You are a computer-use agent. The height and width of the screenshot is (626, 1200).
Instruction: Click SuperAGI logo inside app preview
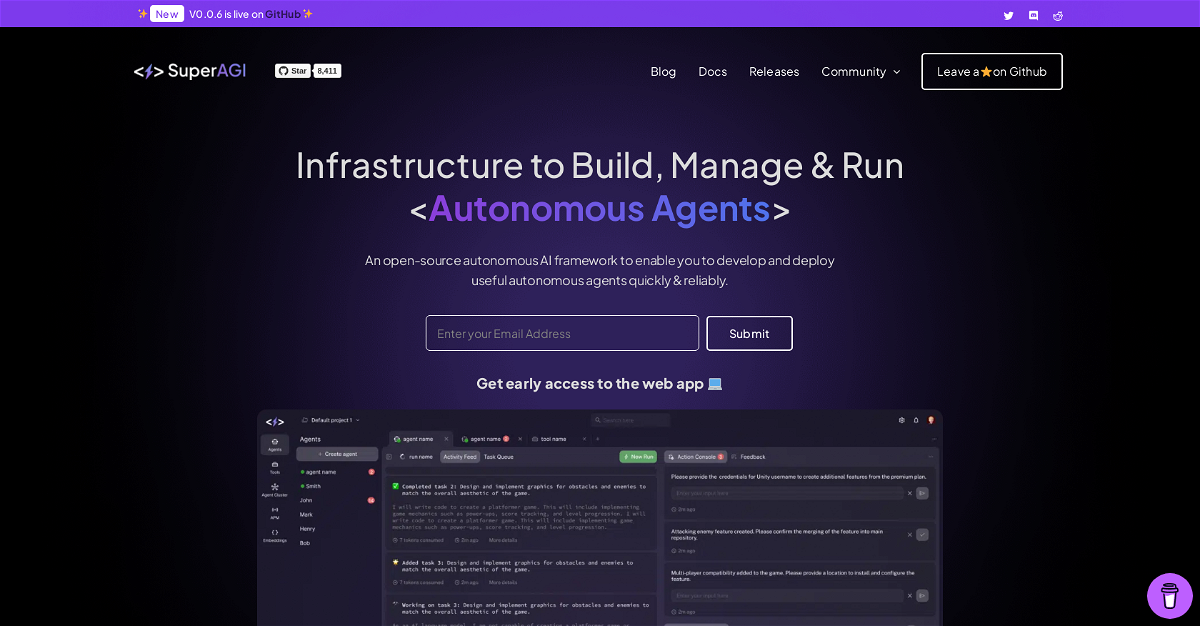pyautogui.click(x=275, y=422)
